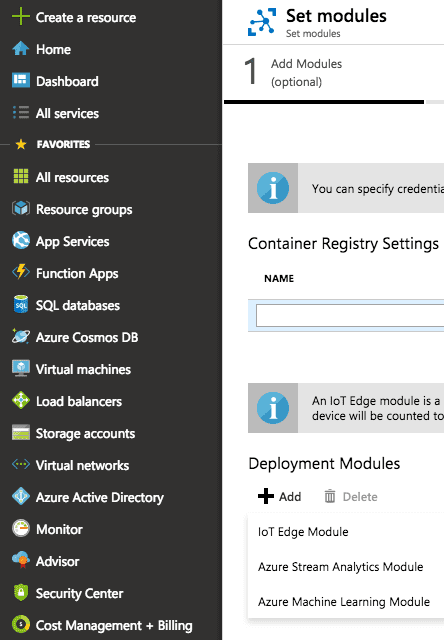
Task: Open Dashboard from sidebar
Action: coord(67,81)
